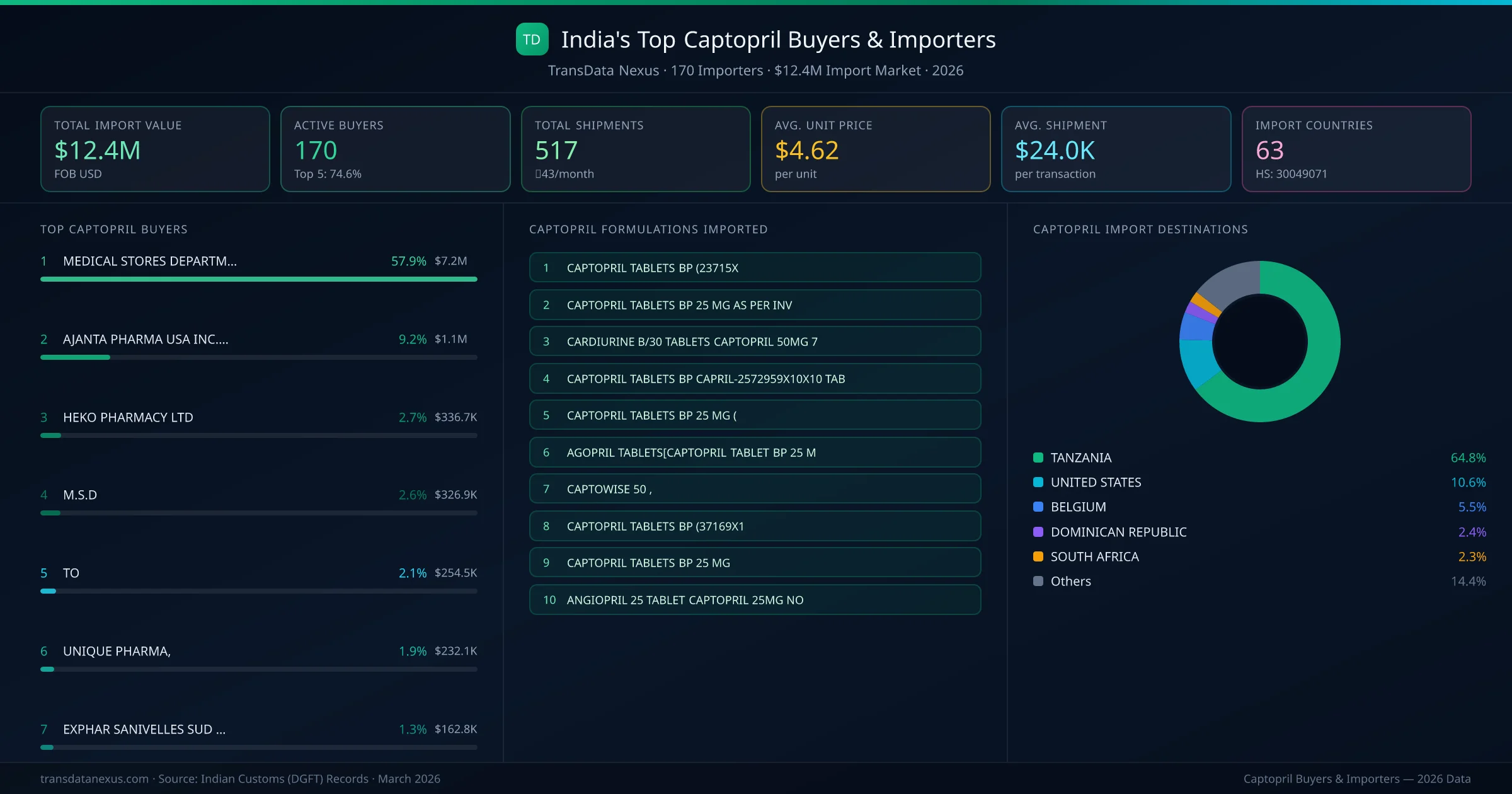Image resolution: width=1512 pixels, height=794 pixels.
Task: Select the Total Import Value stat card
Action: click(x=155, y=149)
